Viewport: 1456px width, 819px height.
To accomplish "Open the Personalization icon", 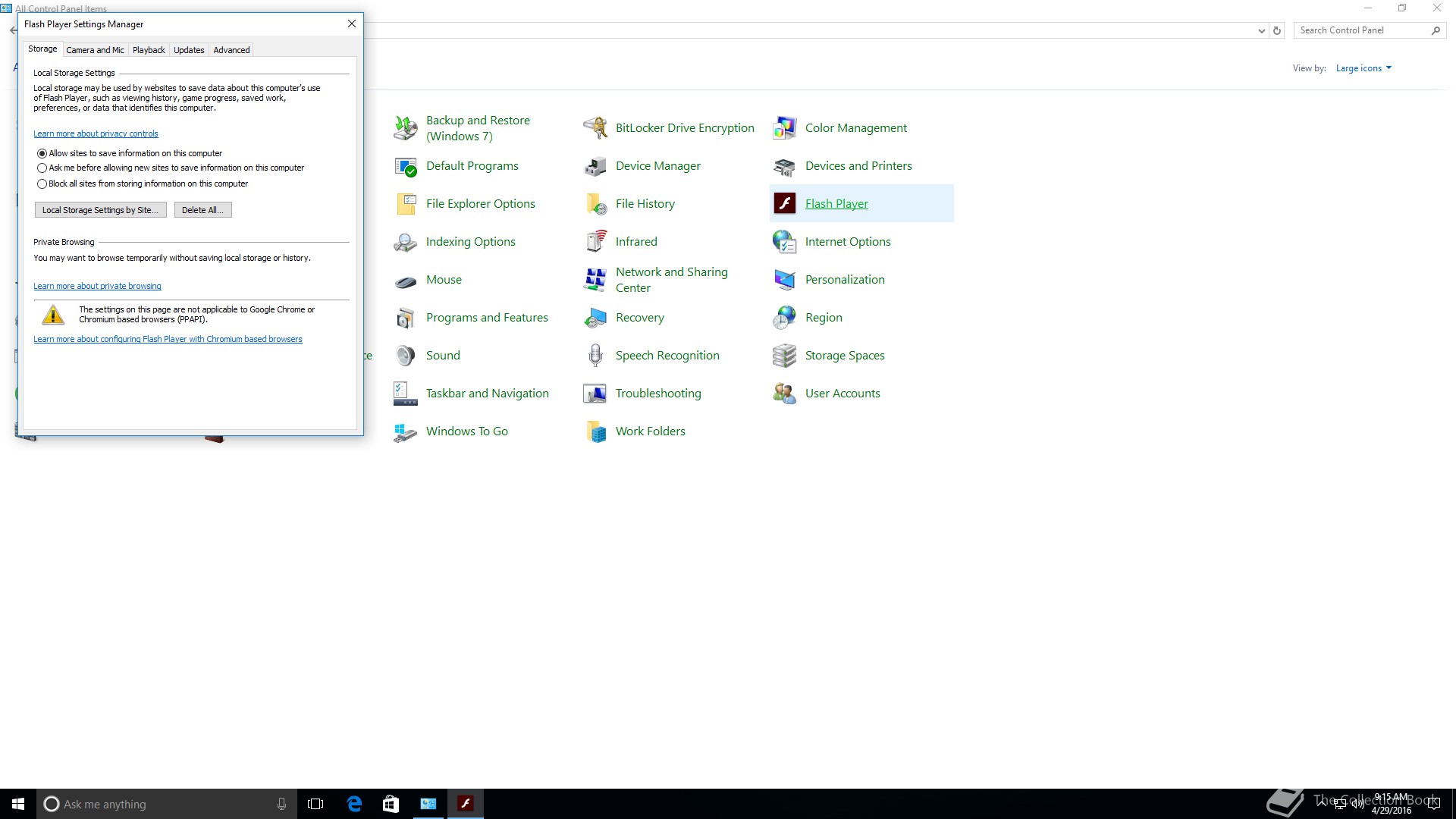I will [x=785, y=280].
